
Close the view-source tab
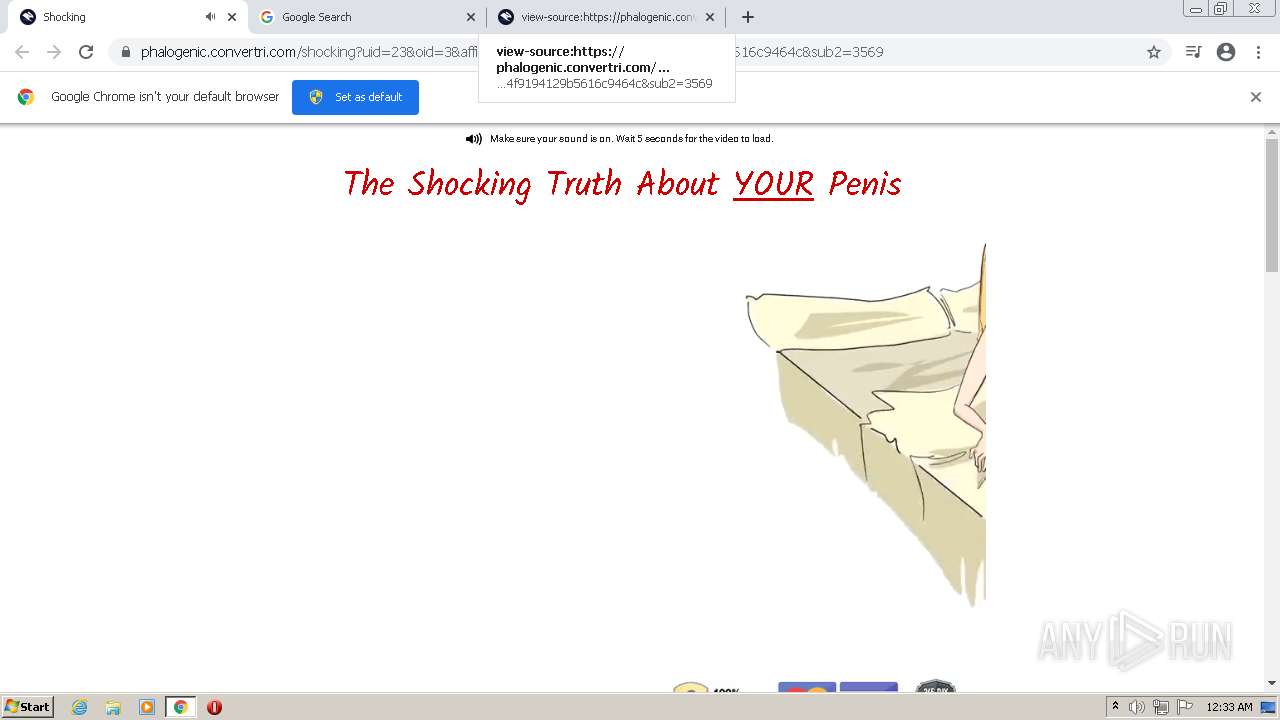point(710,17)
